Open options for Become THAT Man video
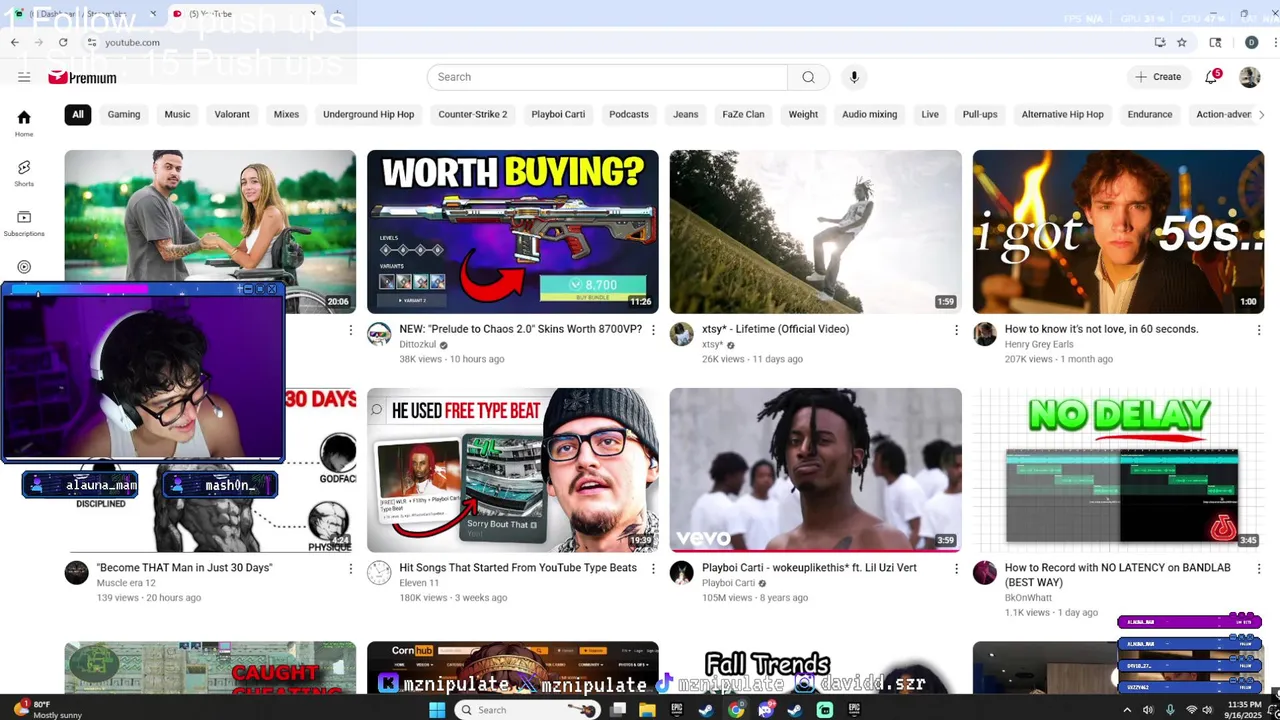 pos(350,568)
